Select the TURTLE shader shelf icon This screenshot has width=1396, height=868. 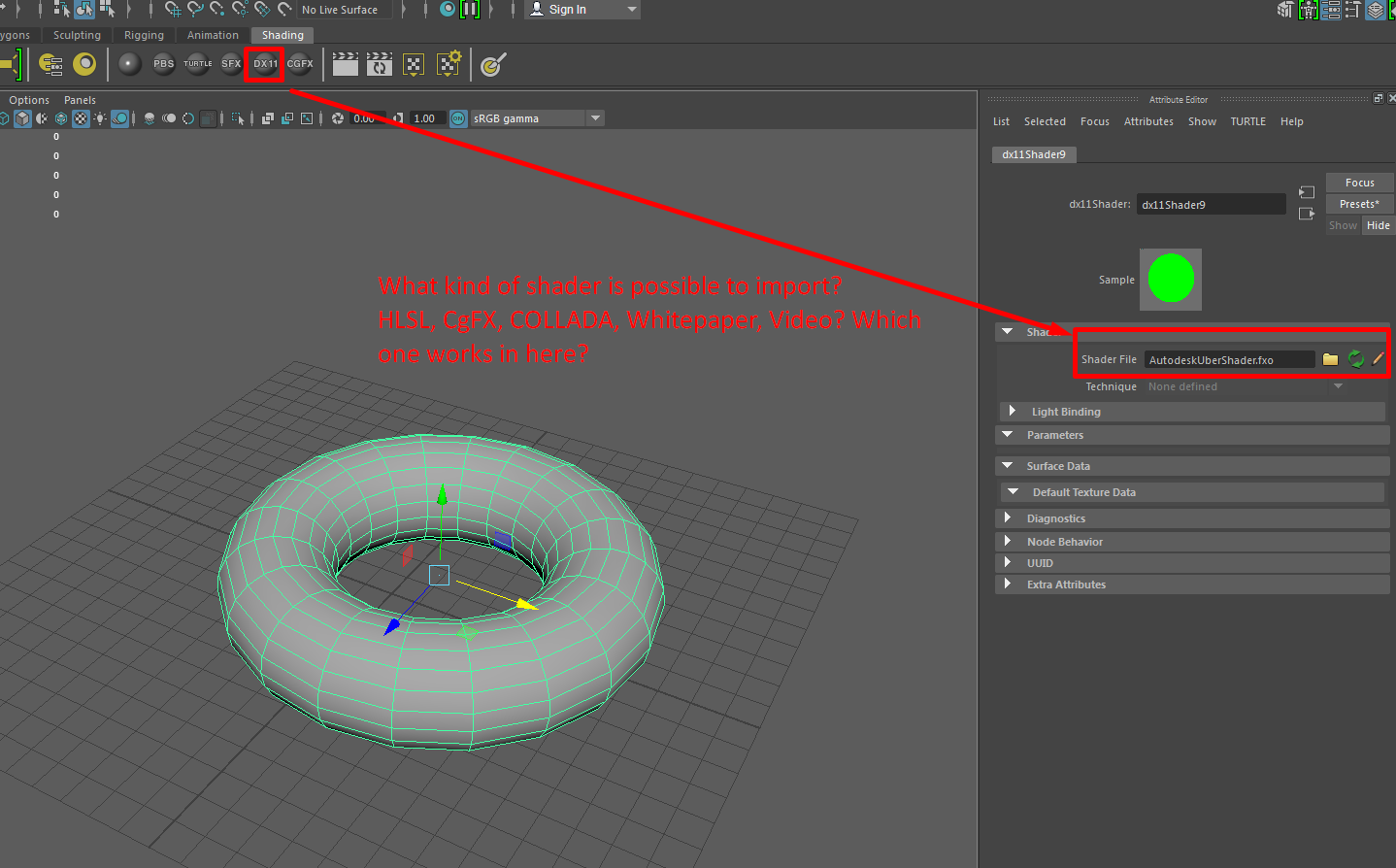click(197, 63)
